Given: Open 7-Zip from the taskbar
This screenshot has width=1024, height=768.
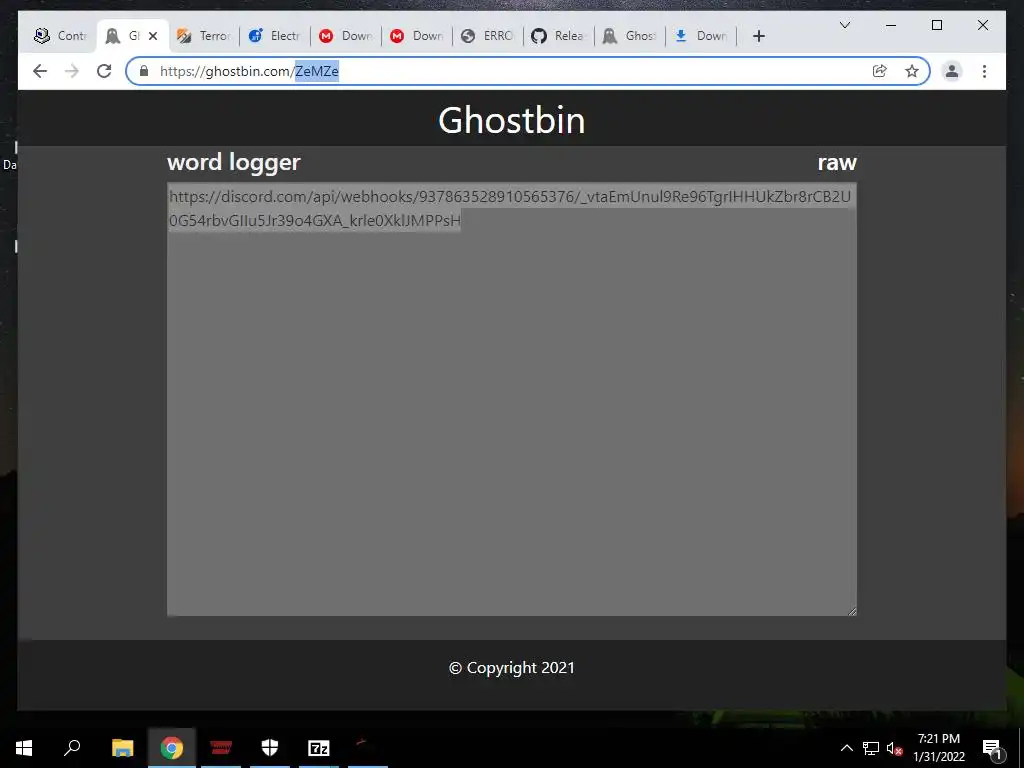Looking at the screenshot, I should click(x=319, y=748).
